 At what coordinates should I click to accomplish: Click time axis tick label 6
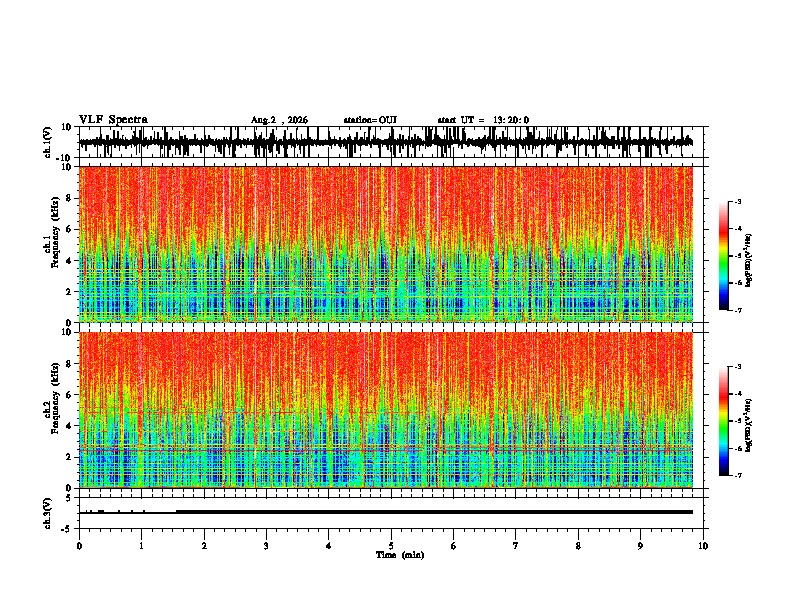coord(454,546)
